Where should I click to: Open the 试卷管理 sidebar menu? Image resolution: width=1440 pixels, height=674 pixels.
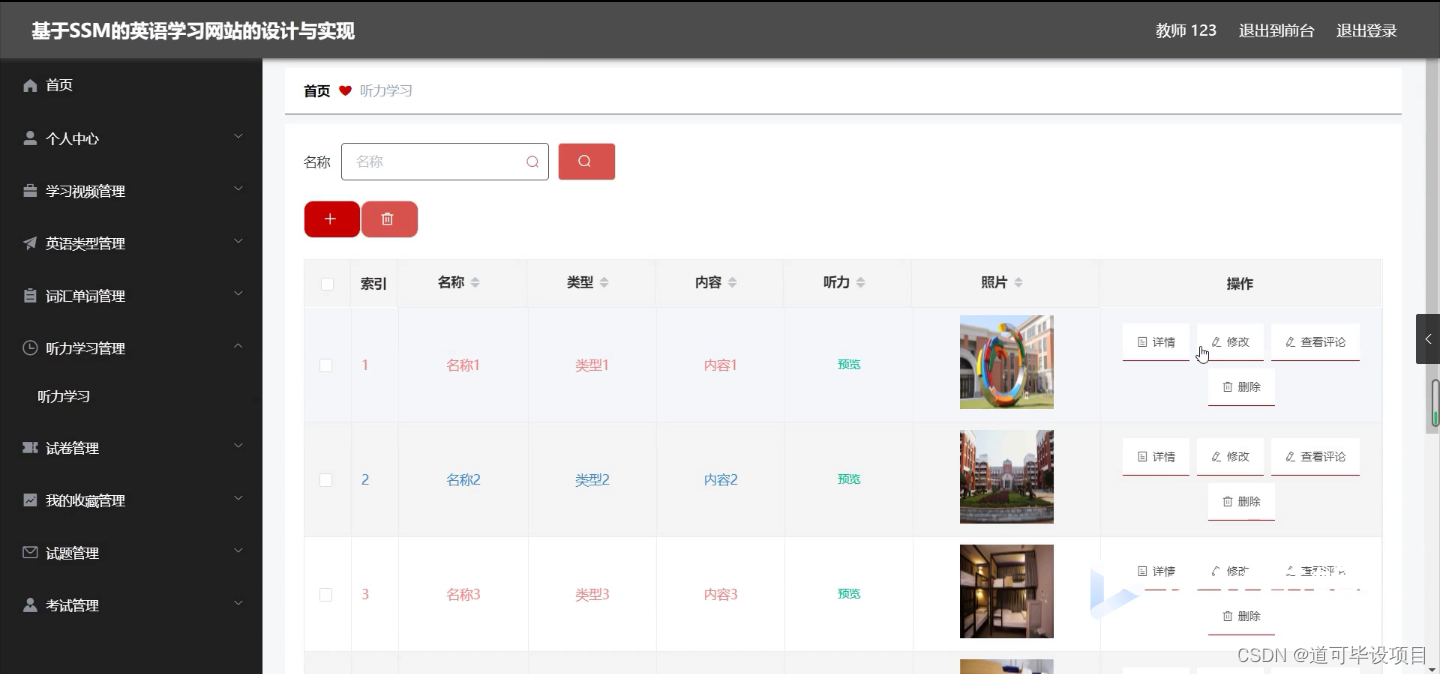(x=131, y=448)
